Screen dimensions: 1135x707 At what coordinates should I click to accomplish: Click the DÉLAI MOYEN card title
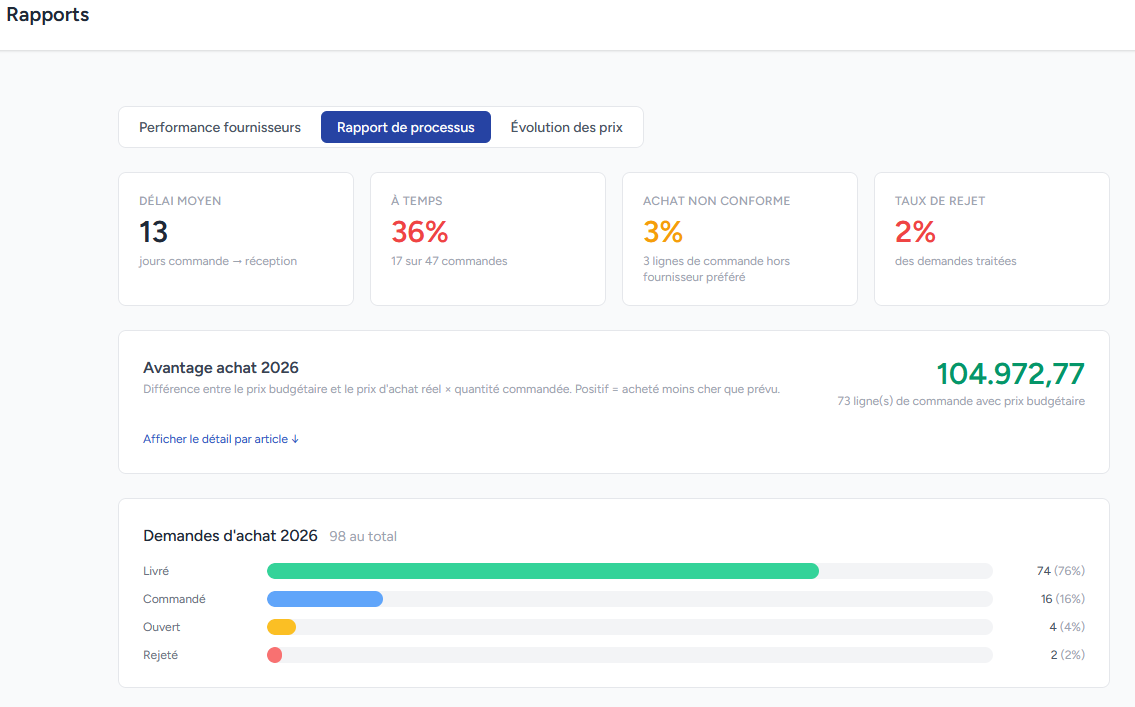pyautogui.click(x=180, y=201)
